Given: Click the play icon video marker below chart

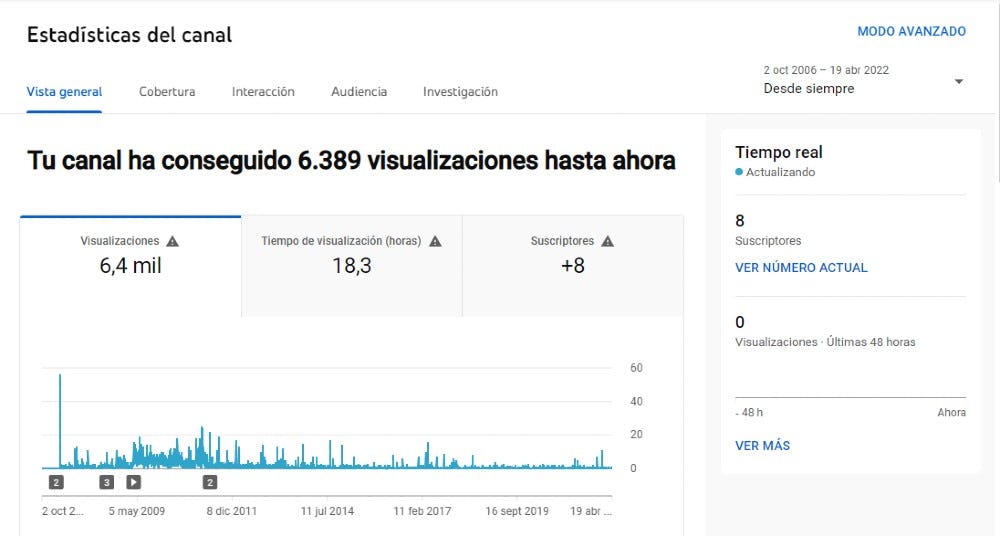Looking at the screenshot, I should click(x=134, y=482).
